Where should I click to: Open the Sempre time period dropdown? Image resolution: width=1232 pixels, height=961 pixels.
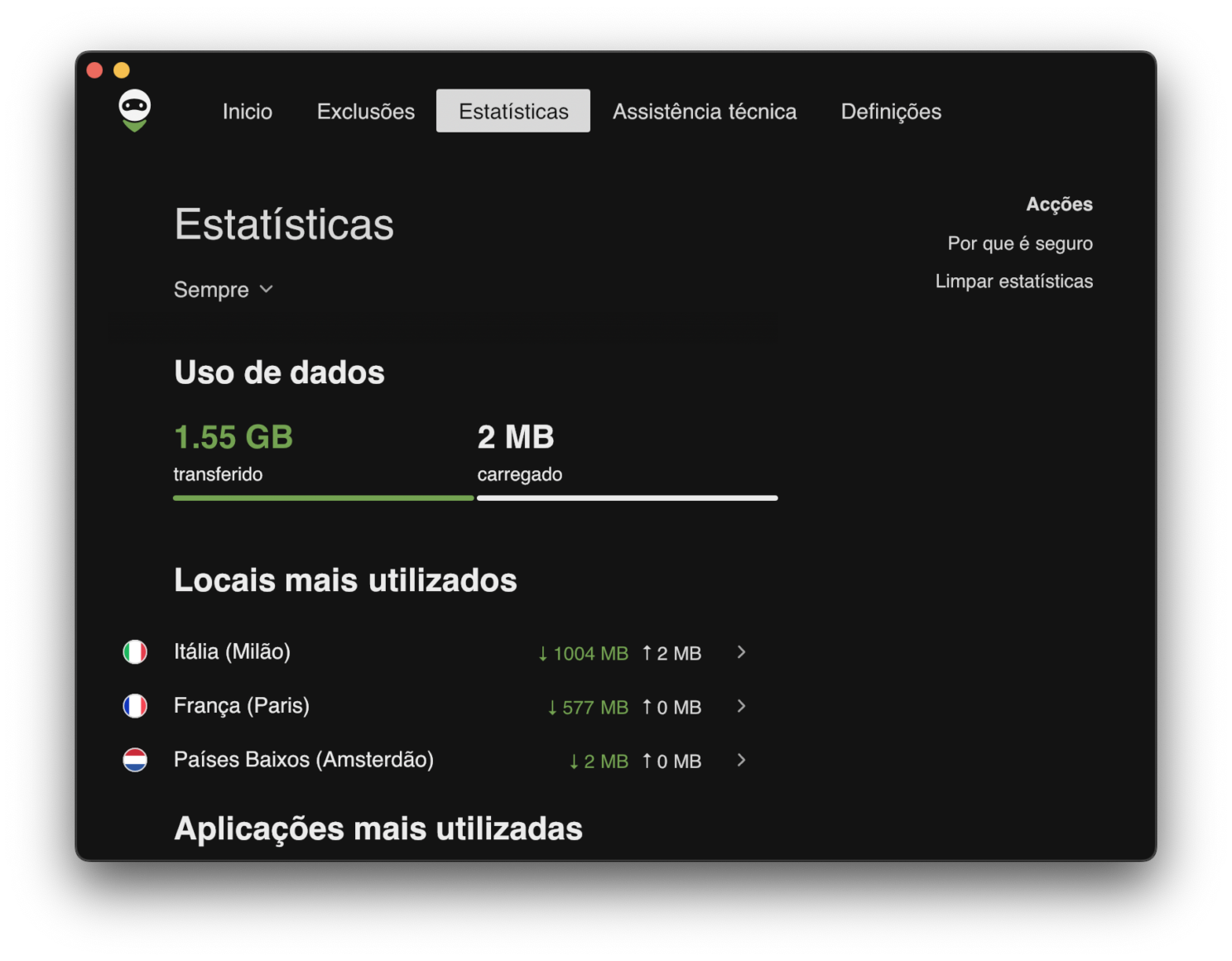click(224, 290)
